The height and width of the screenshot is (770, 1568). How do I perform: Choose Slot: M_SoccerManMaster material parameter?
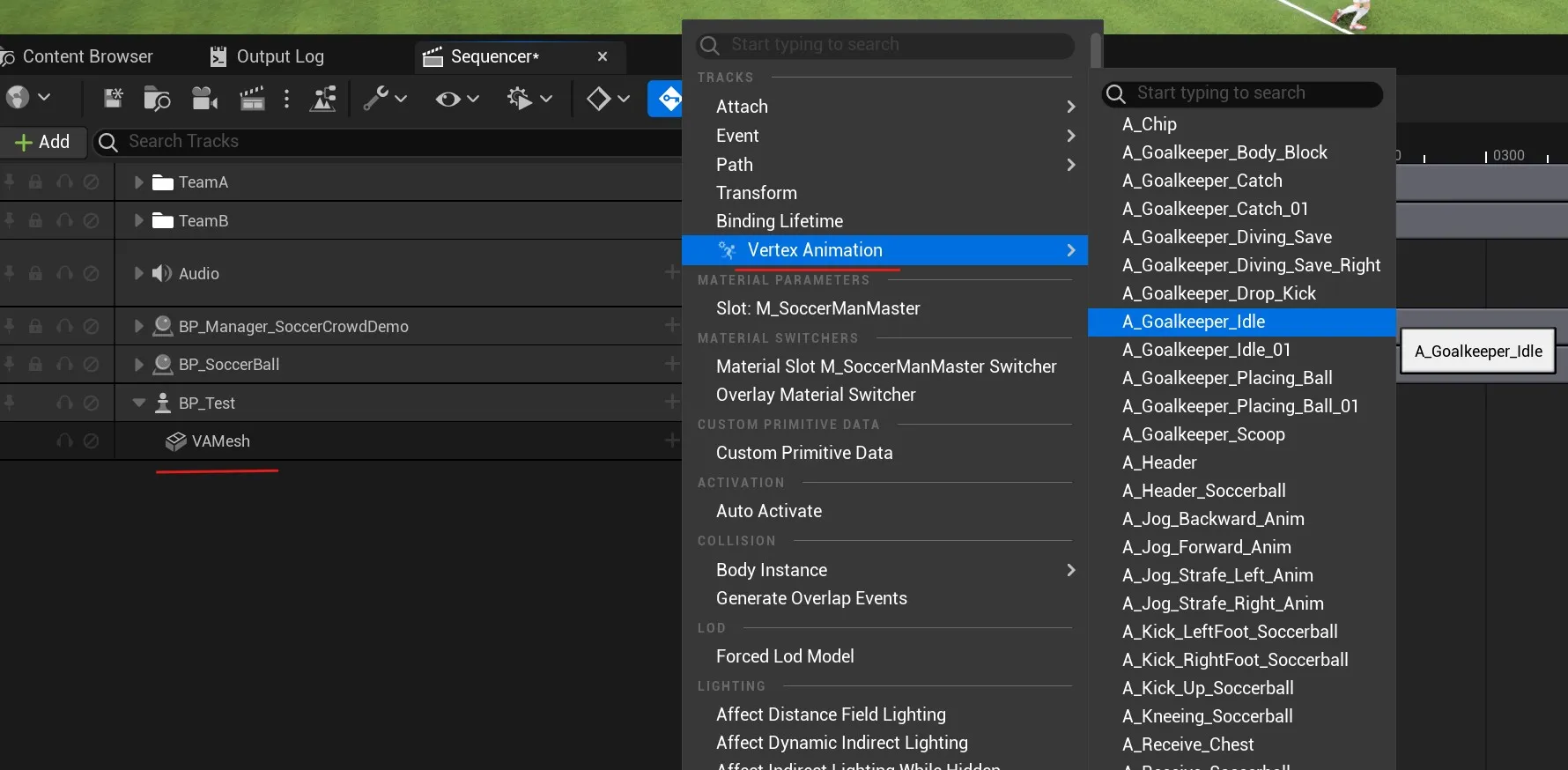[885, 308]
